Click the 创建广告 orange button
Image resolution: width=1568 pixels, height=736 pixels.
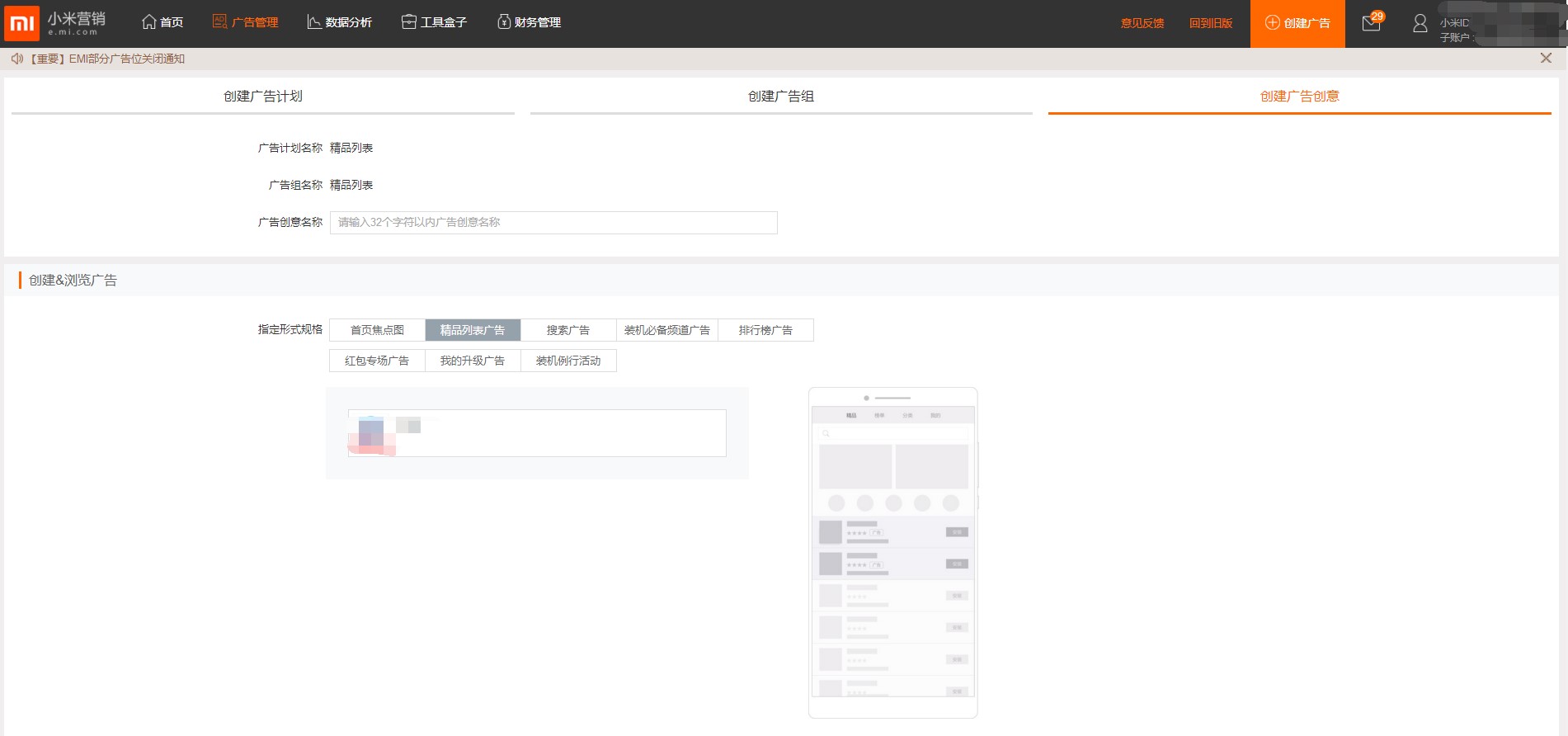[x=1297, y=23]
